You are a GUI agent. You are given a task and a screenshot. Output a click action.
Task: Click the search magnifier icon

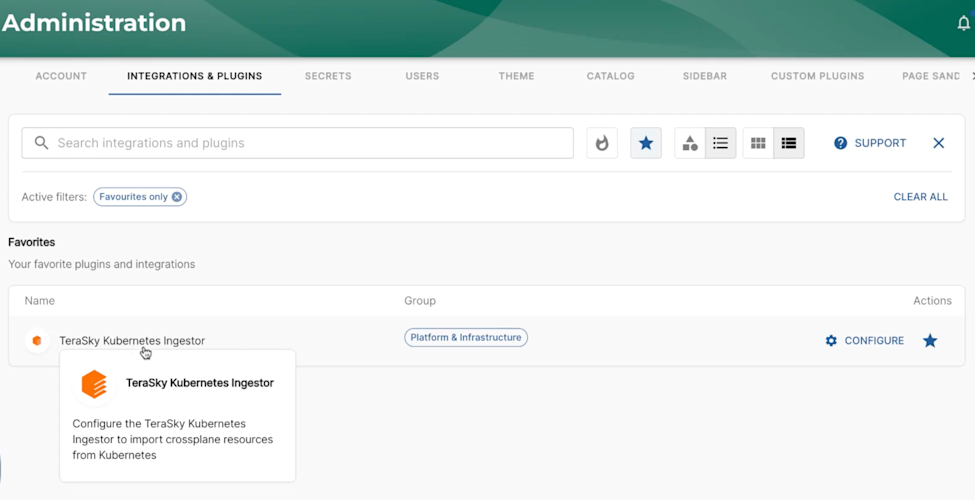coord(41,143)
